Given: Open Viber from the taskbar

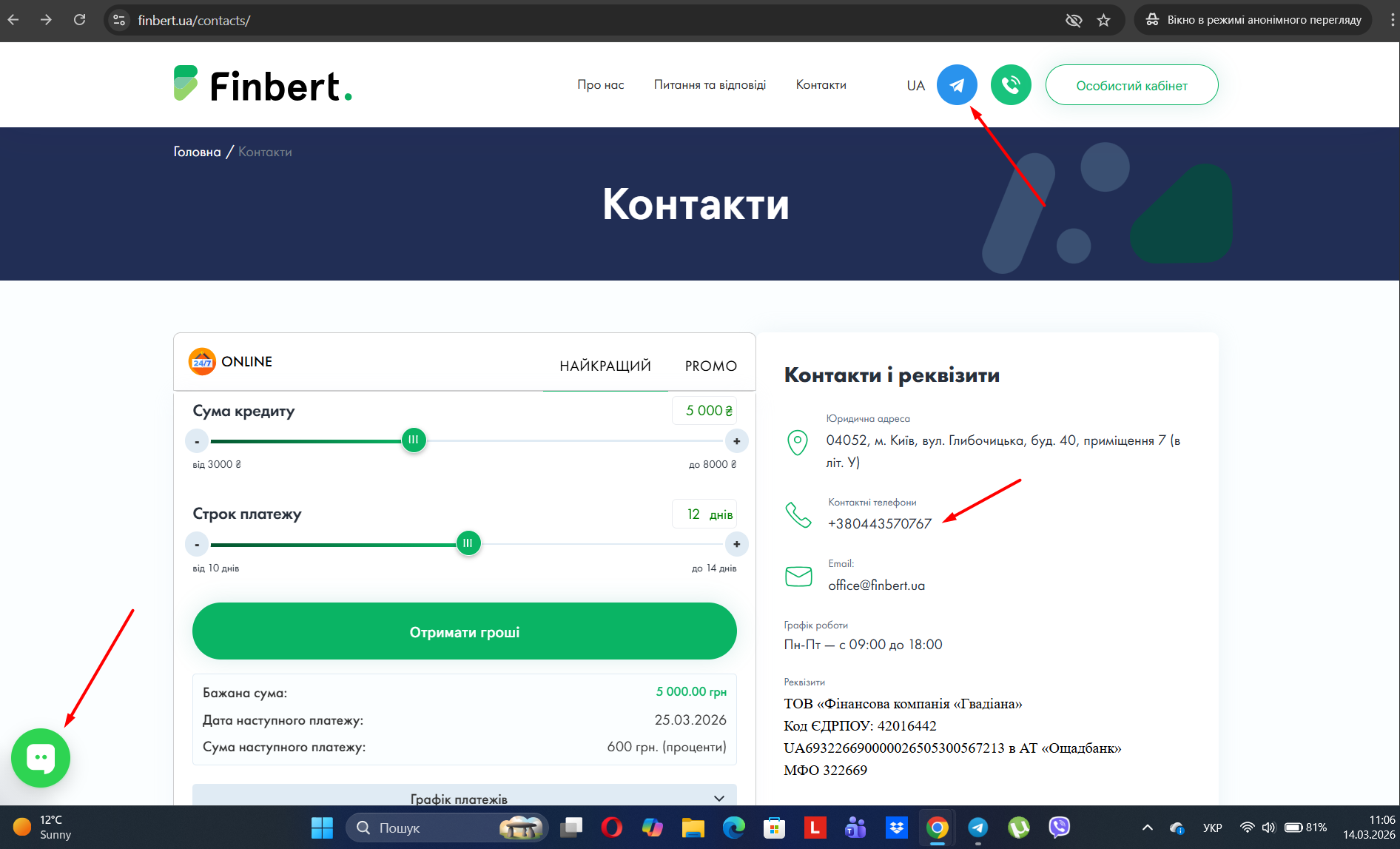Looking at the screenshot, I should [x=1059, y=828].
